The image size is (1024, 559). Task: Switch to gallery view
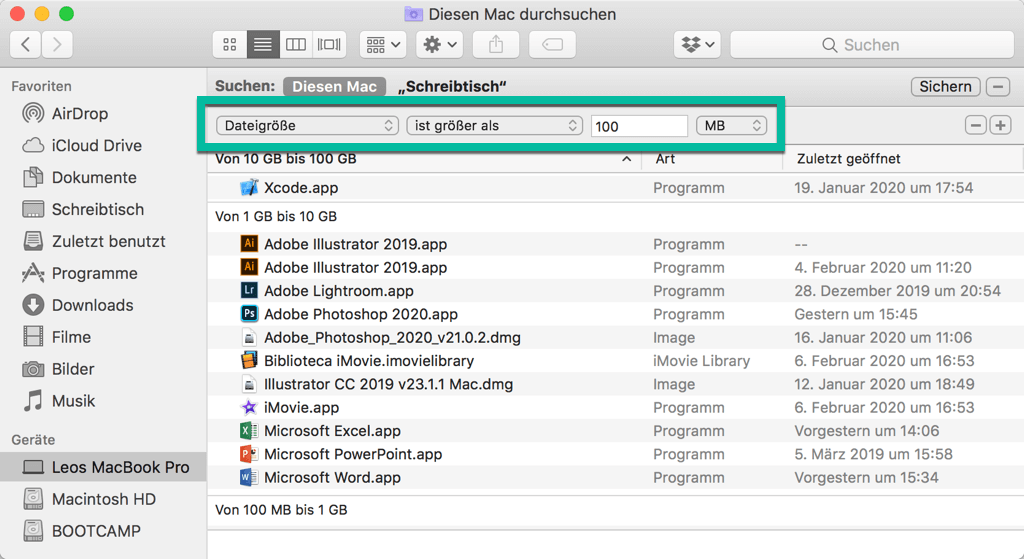(329, 44)
